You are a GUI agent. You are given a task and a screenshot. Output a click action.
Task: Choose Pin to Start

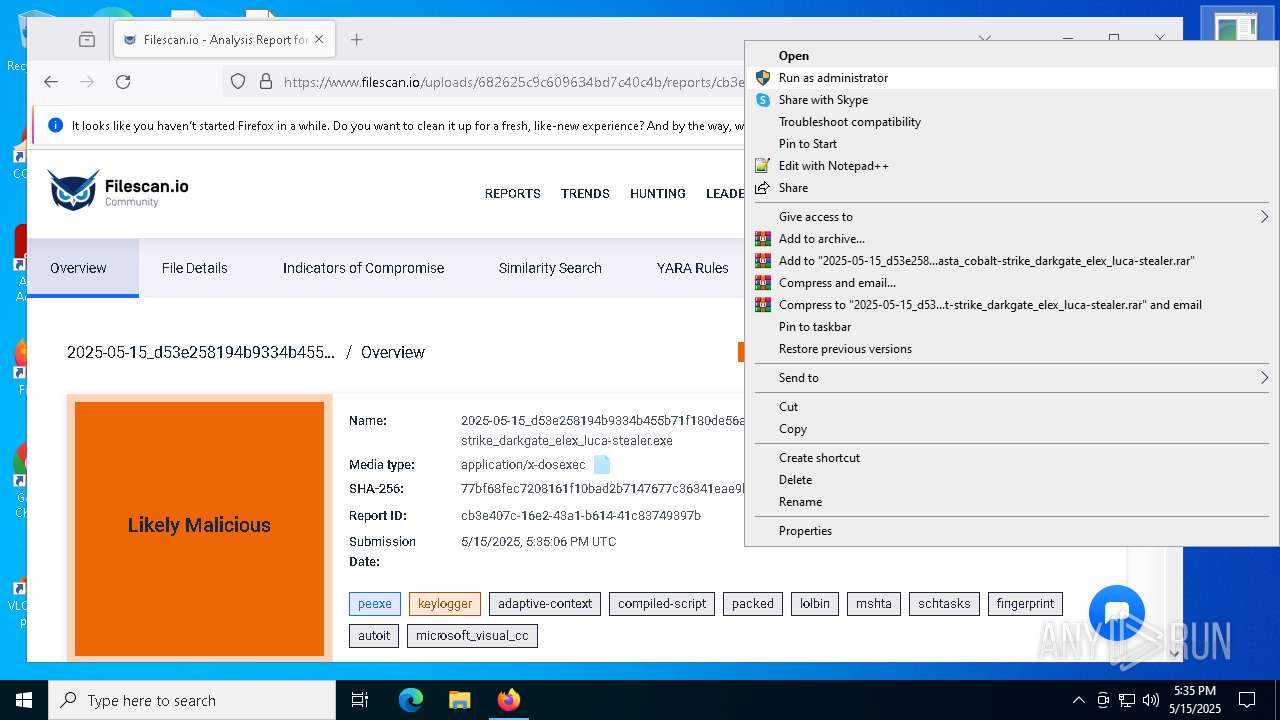coord(1012,143)
